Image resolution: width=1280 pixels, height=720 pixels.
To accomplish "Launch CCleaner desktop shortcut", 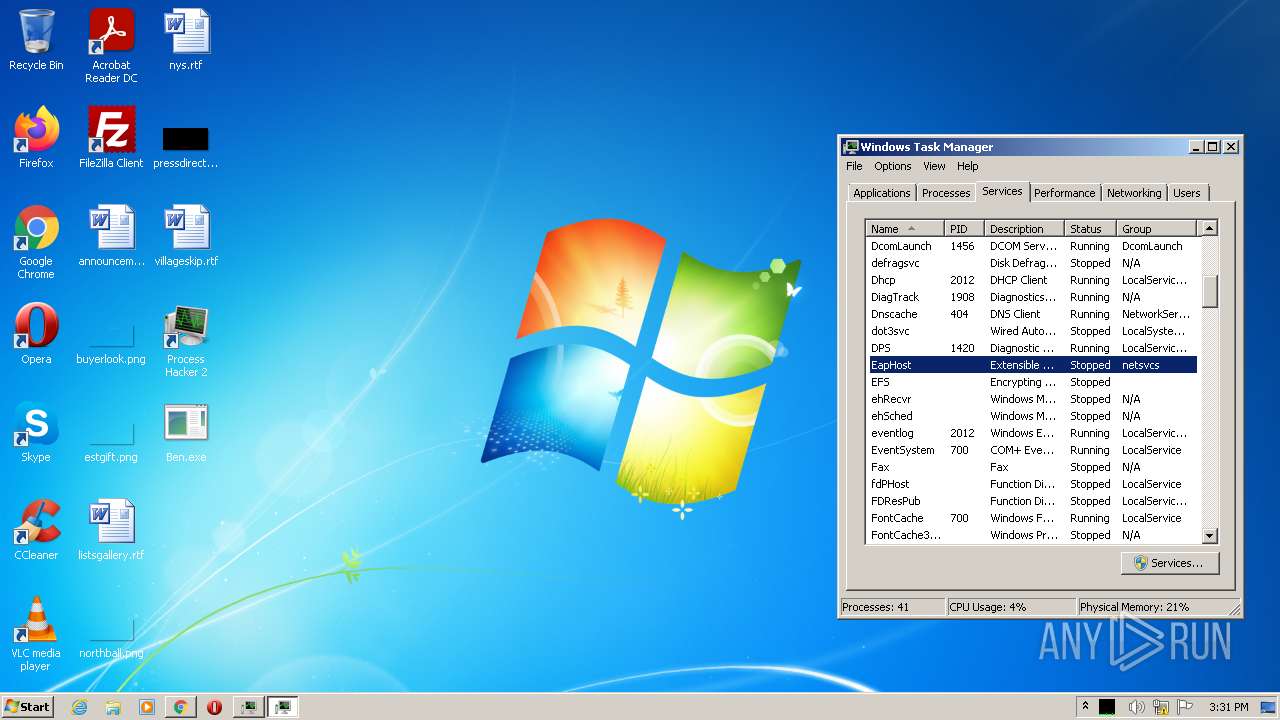I will (x=36, y=530).
